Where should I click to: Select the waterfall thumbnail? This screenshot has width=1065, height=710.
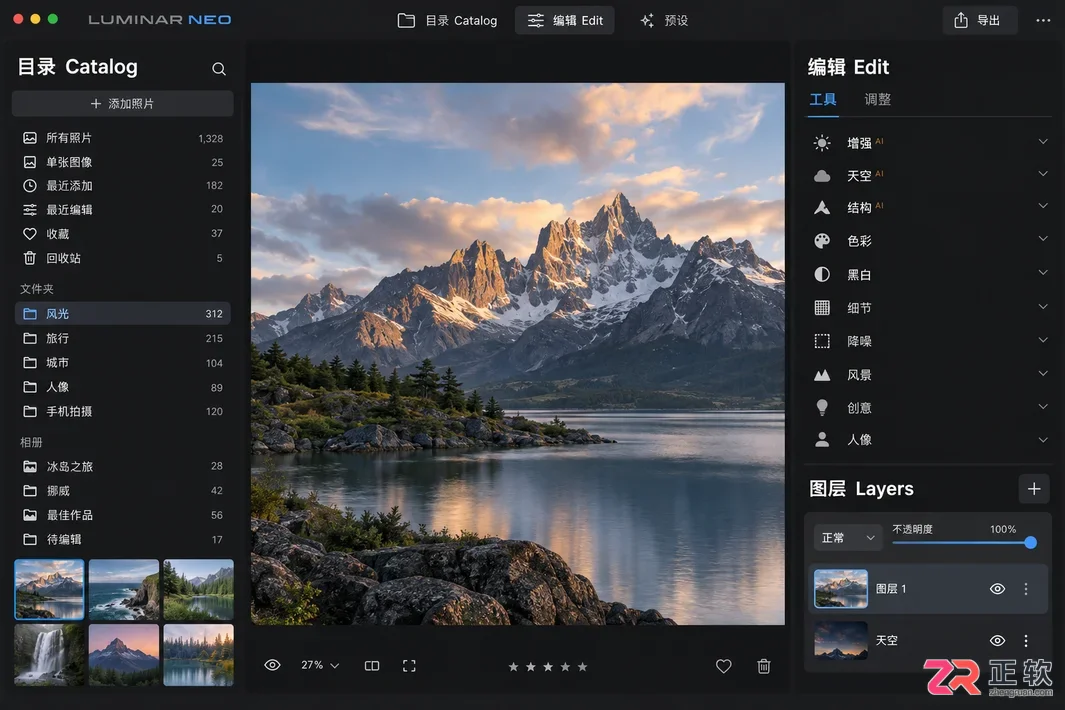click(49, 654)
